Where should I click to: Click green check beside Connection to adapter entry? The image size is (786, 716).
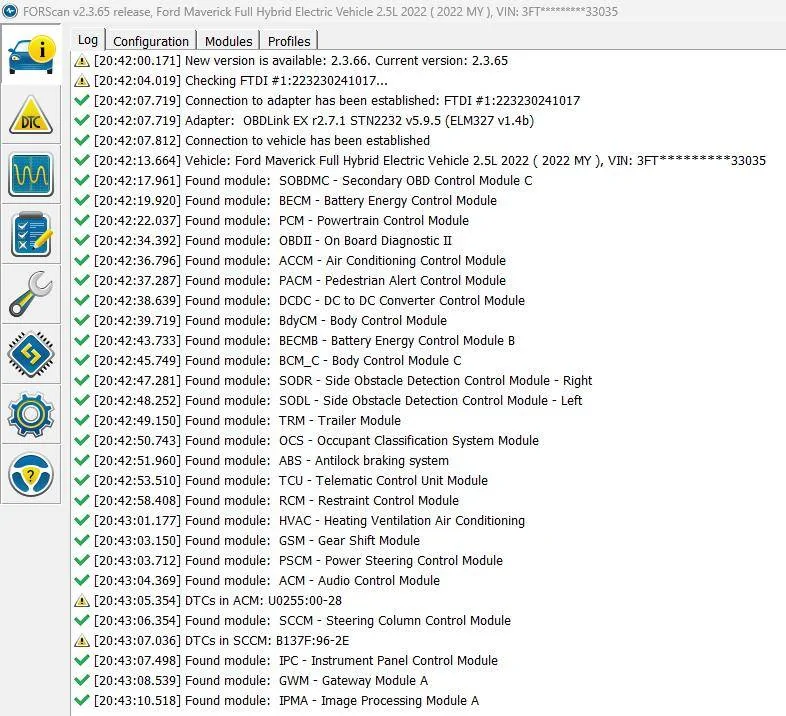pyautogui.click(x=82, y=100)
